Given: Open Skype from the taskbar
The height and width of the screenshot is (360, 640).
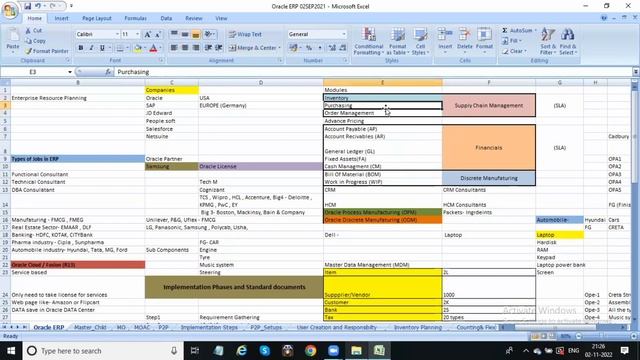Looking at the screenshot, I should click(x=265, y=351).
